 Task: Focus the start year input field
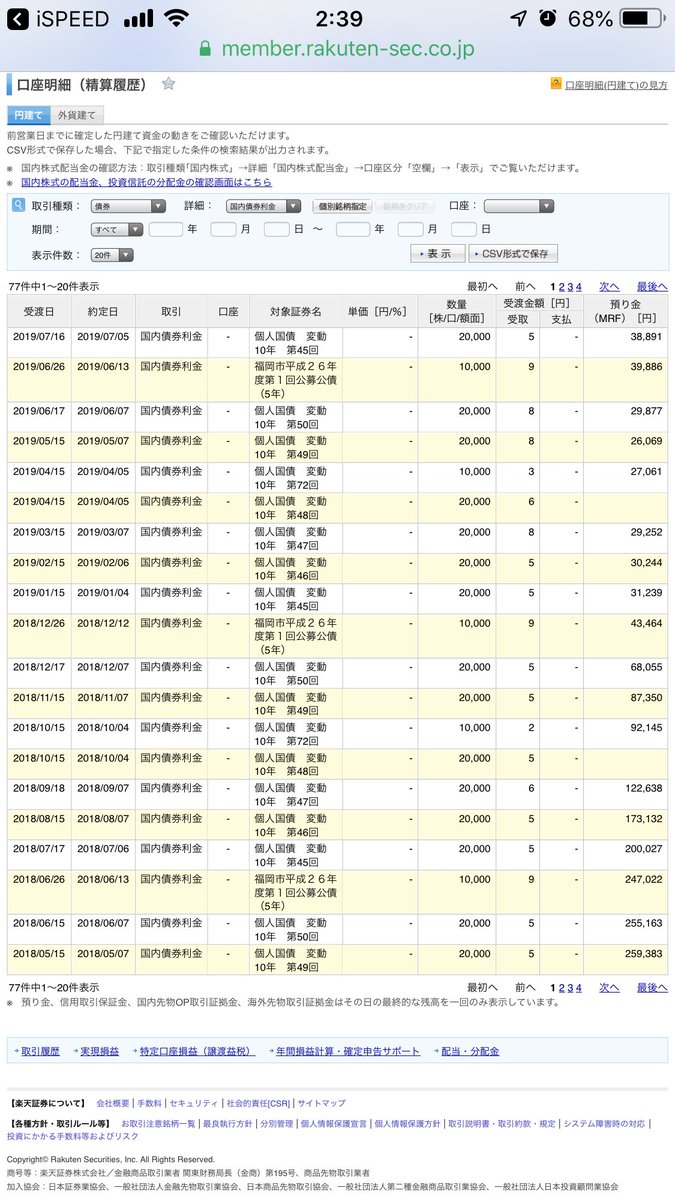(x=166, y=229)
